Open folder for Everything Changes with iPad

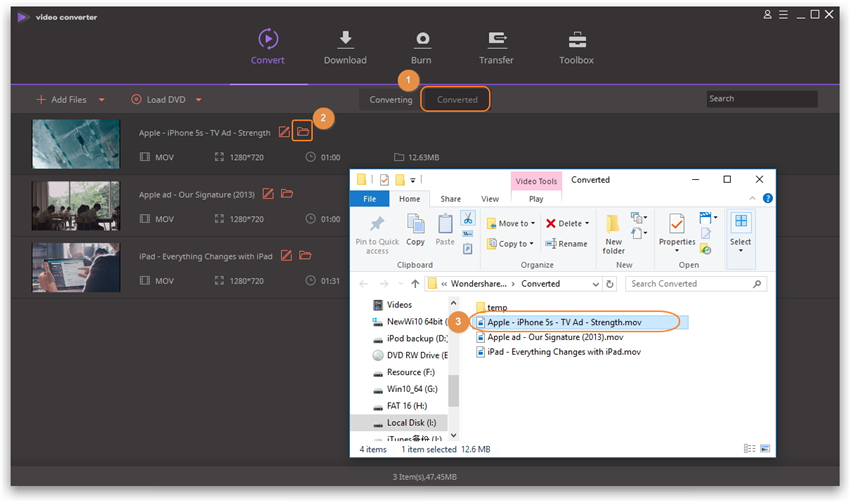(305, 255)
